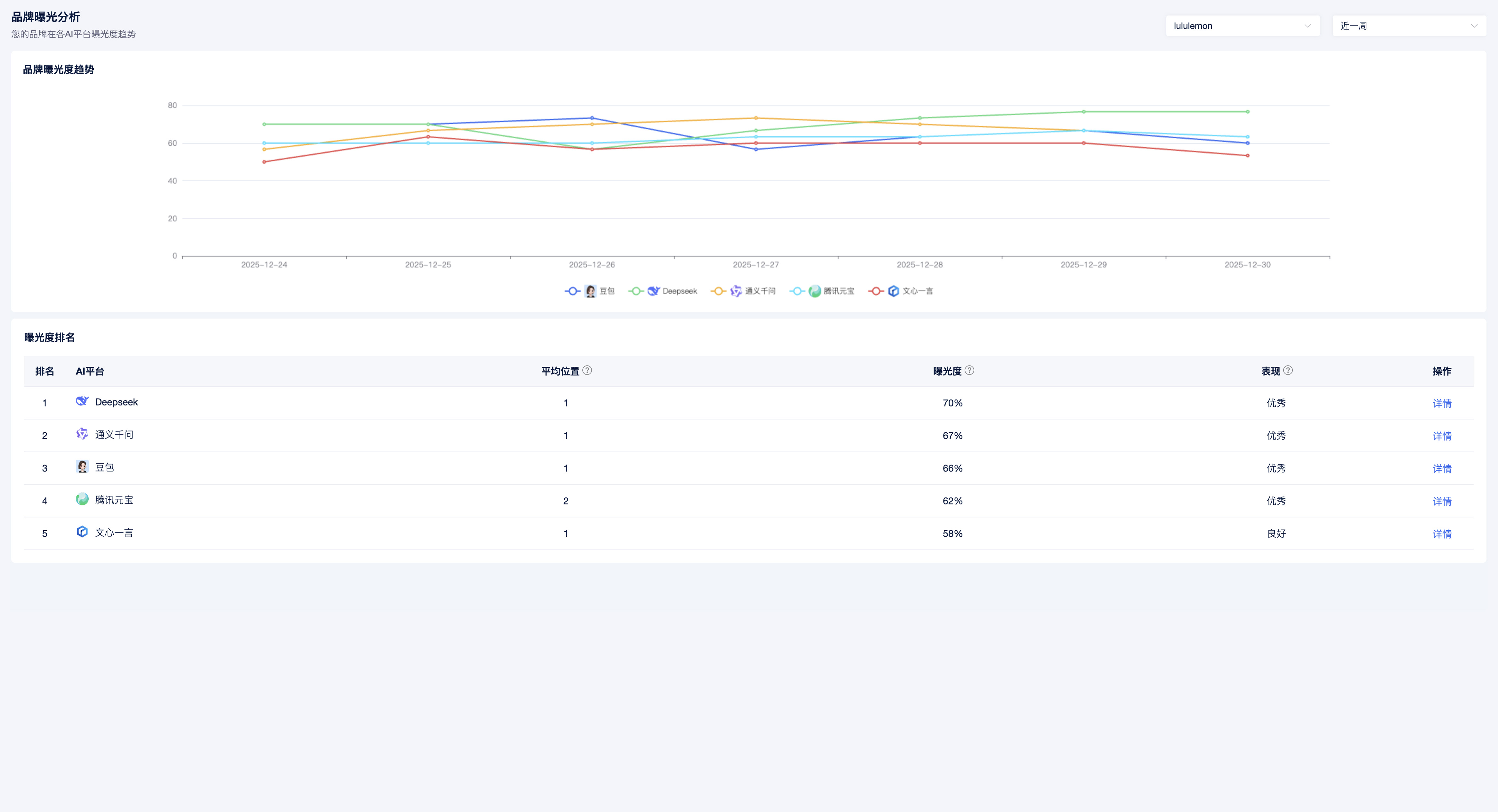Click the 文心一言 hexagon logo in ranking table
The width and height of the screenshot is (1498, 812).
coord(82,531)
